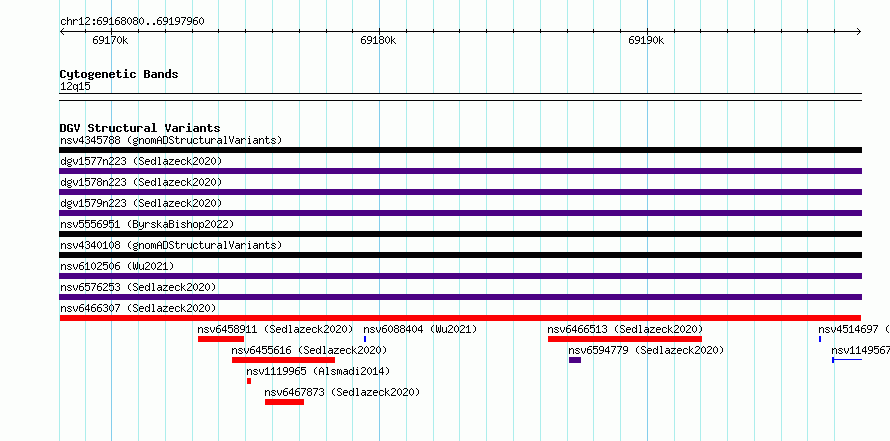890x441 pixels.
Task: Click the red bar for nsv6458911
Action: (x=221, y=339)
